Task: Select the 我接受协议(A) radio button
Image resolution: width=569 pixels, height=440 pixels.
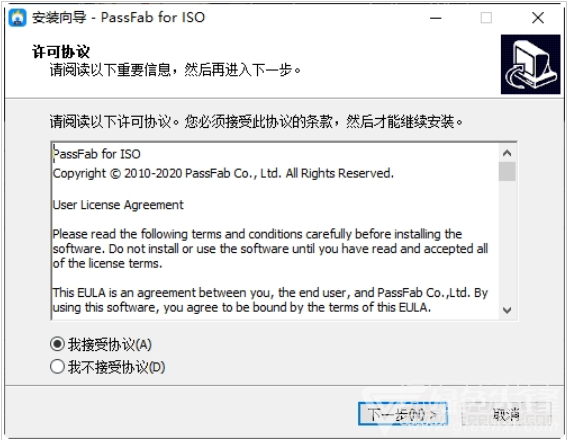Action: 57,344
